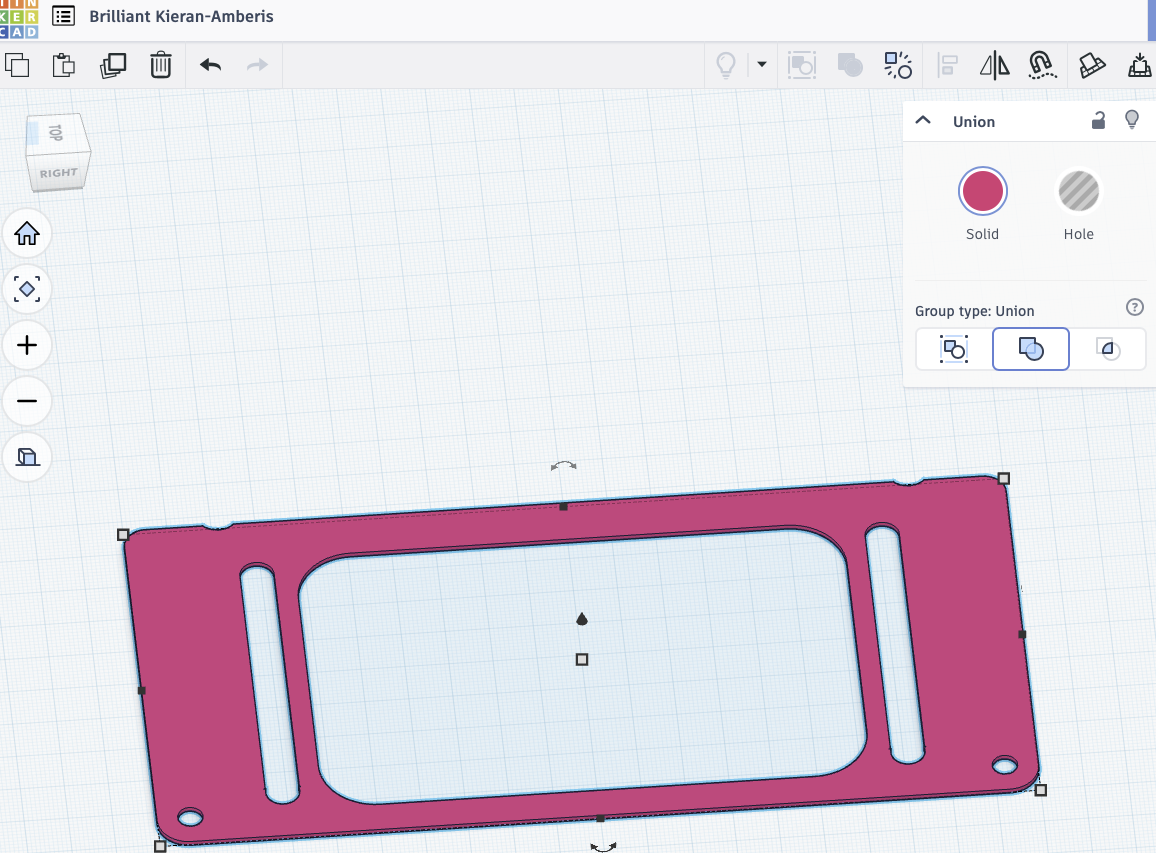Image resolution: width=1156 pixels, height=853 pixels.
Task: Duplicate the selected shape
Action: coord(113,64)
